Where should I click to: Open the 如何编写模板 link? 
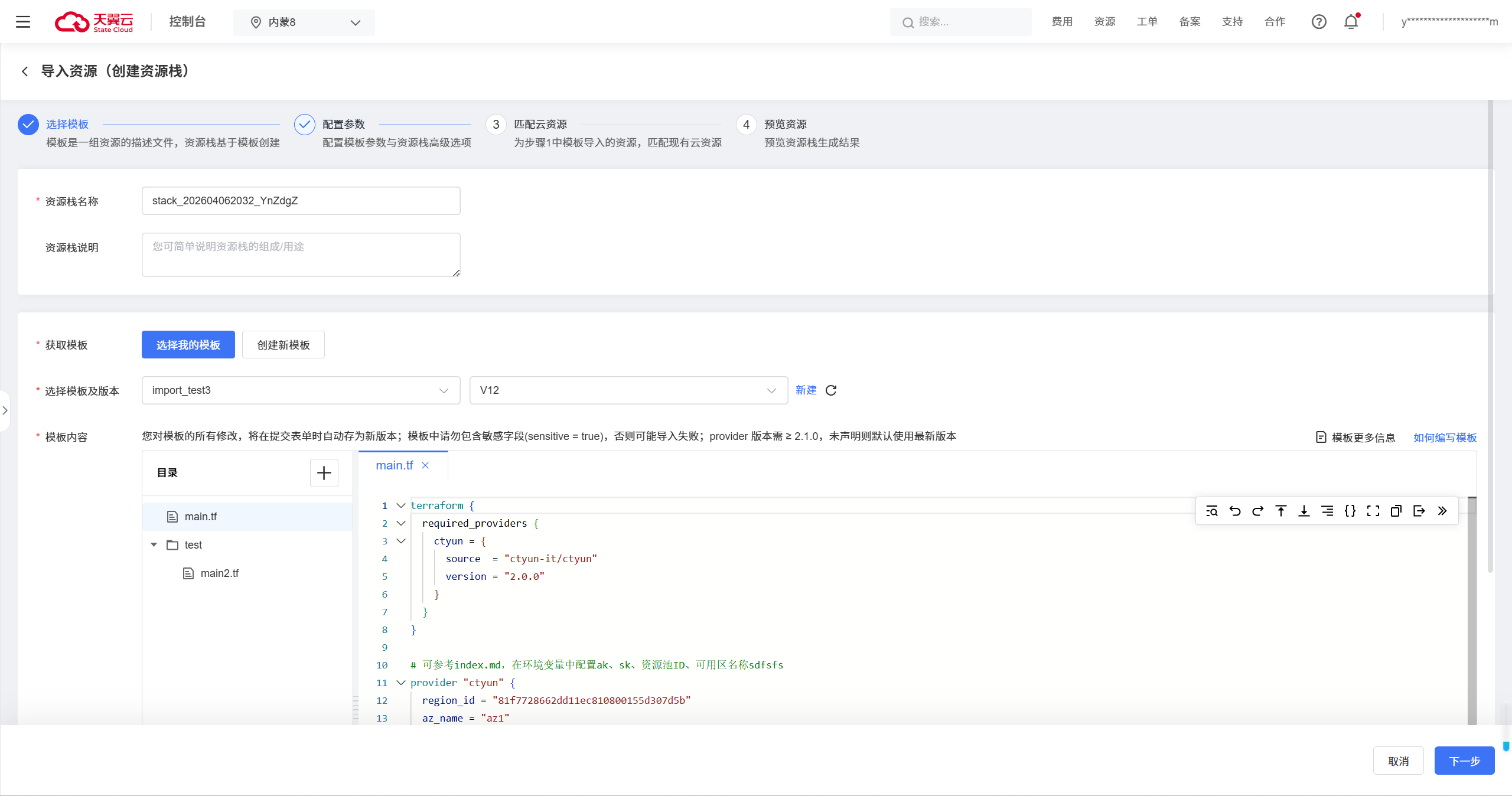pos(1445,438)
